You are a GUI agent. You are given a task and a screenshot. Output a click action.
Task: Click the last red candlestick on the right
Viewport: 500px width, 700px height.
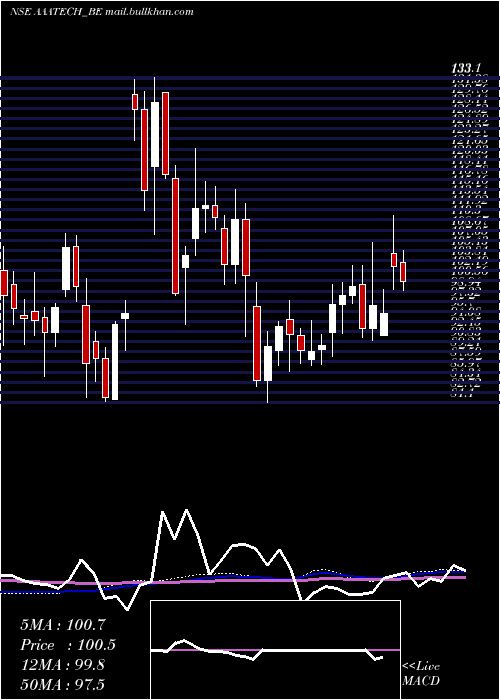tap(403, 272)
